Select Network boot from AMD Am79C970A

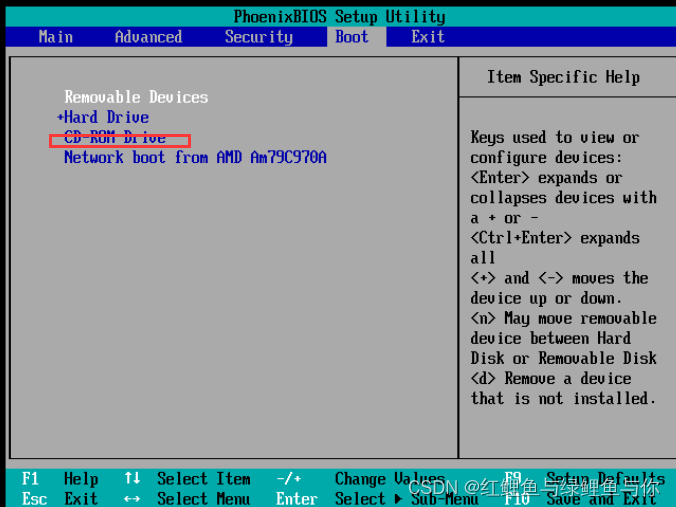(x=195, y=157)
